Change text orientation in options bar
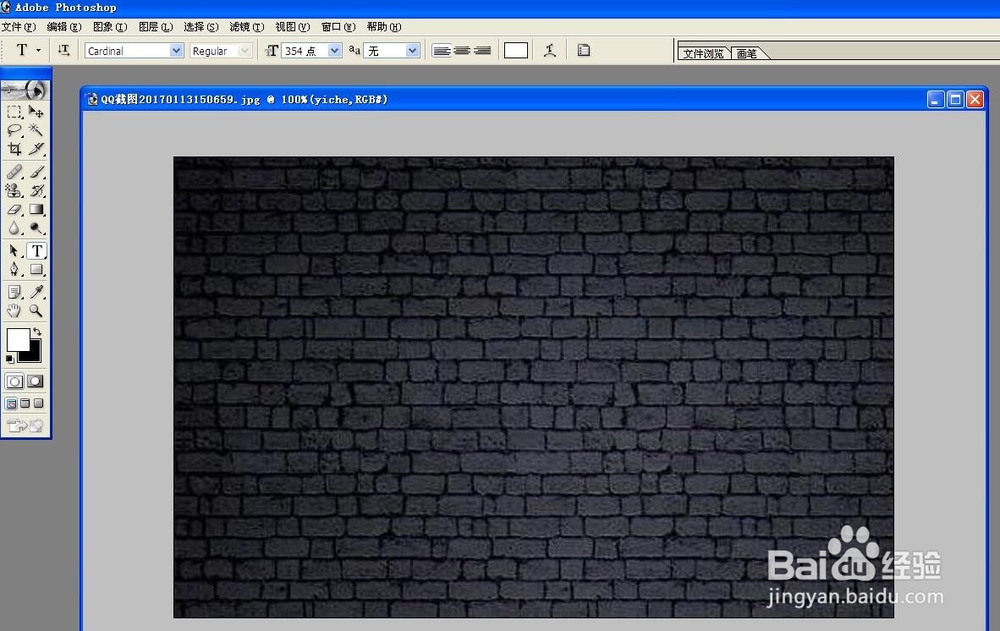The width and height of the screenshot is (1000, 631). pos(63,50)
